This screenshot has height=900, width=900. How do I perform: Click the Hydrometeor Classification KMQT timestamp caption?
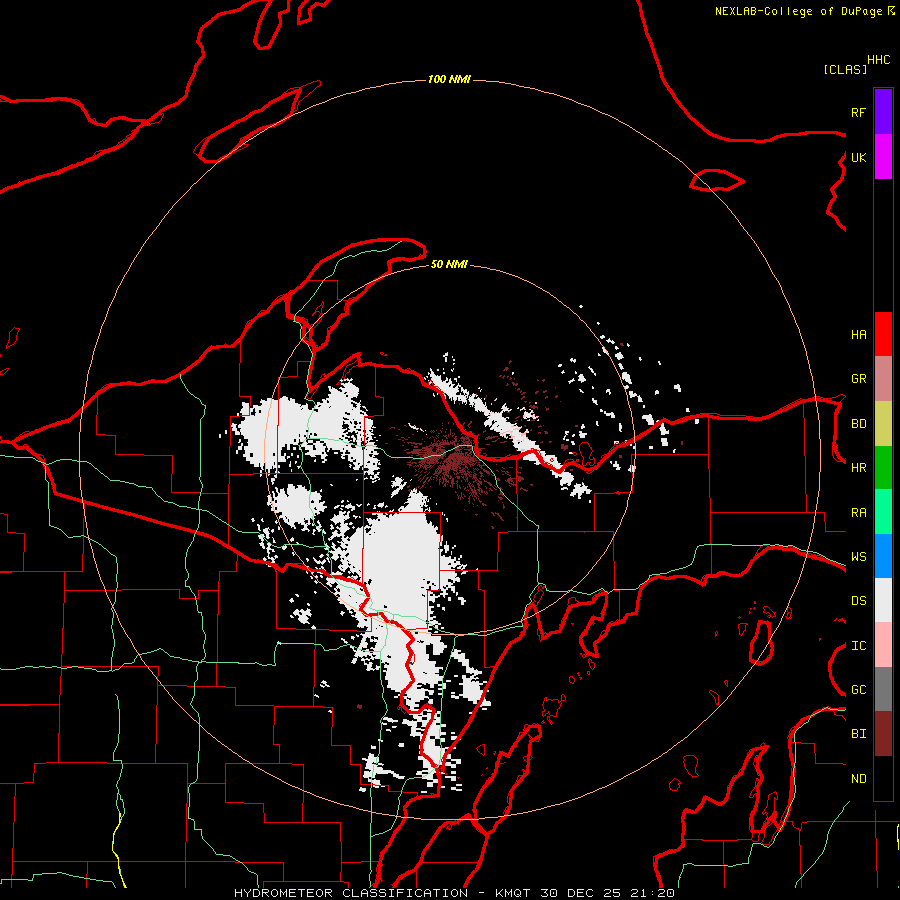pos(454,893)
